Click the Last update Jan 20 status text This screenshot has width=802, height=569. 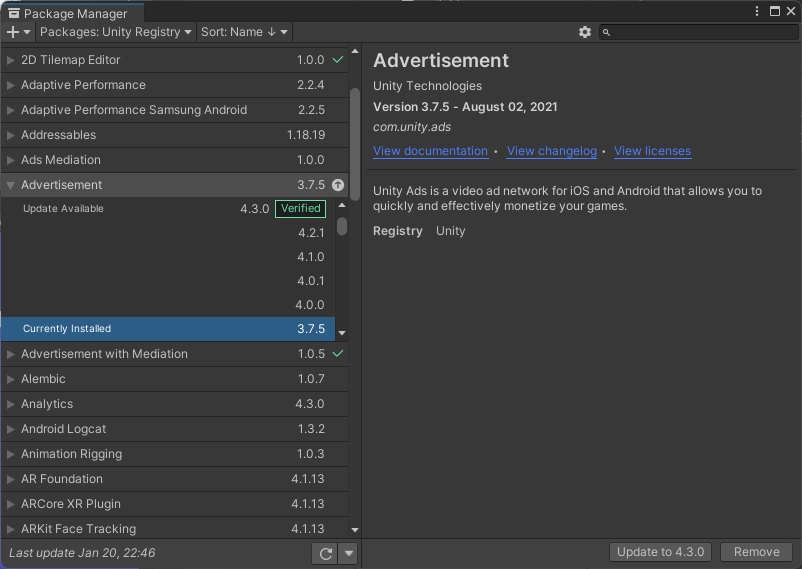82,553
